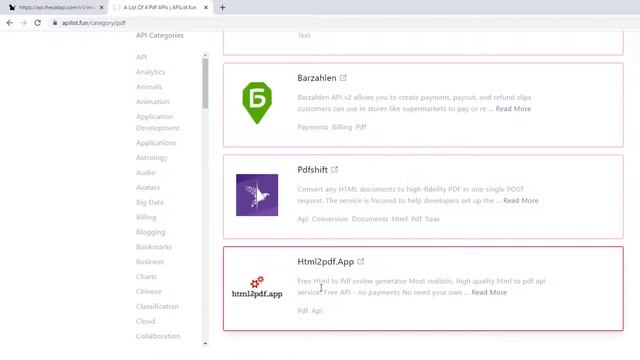Select Chinese category
Image resolution: width=640 pixels, height=360 pixels.
coord(149,291)
